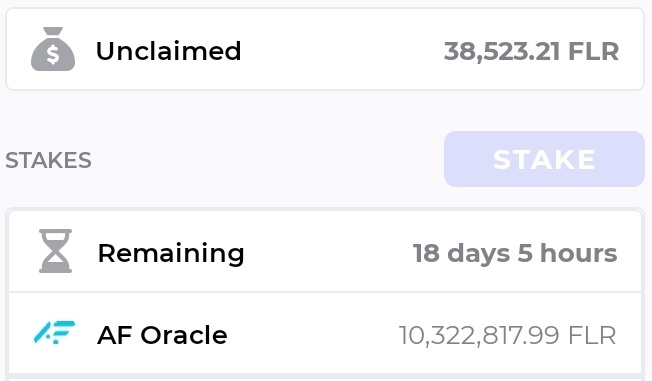Click the word 'Oracle' in provider name
This screenshot has width=652, height=381.
tap(184, 335)
